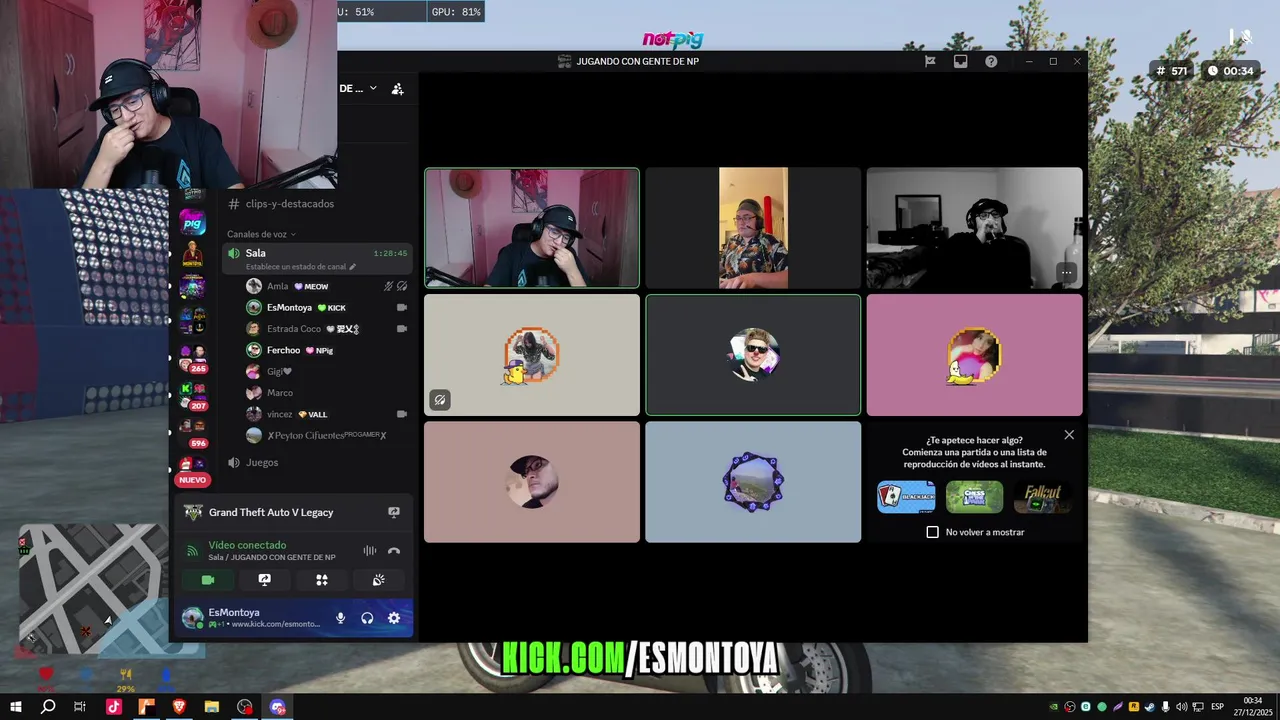Open the Discord taskbar icon

(278, 707)
